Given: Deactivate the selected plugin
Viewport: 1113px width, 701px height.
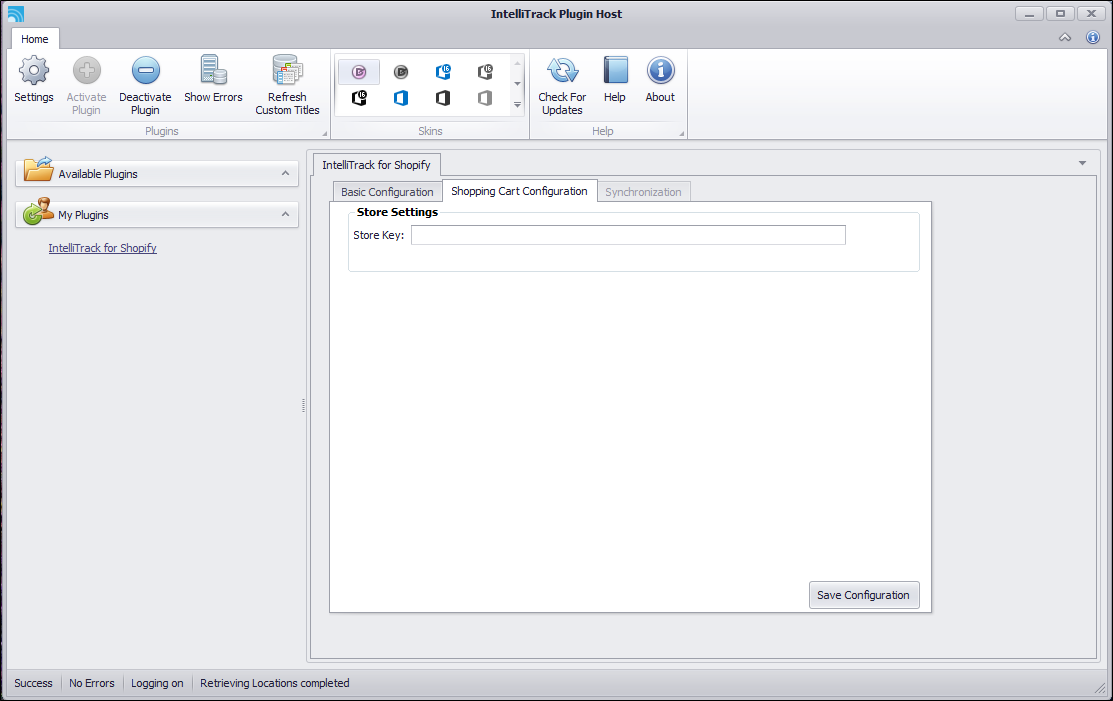Looking at the screenshot, I should click(145, 85).
